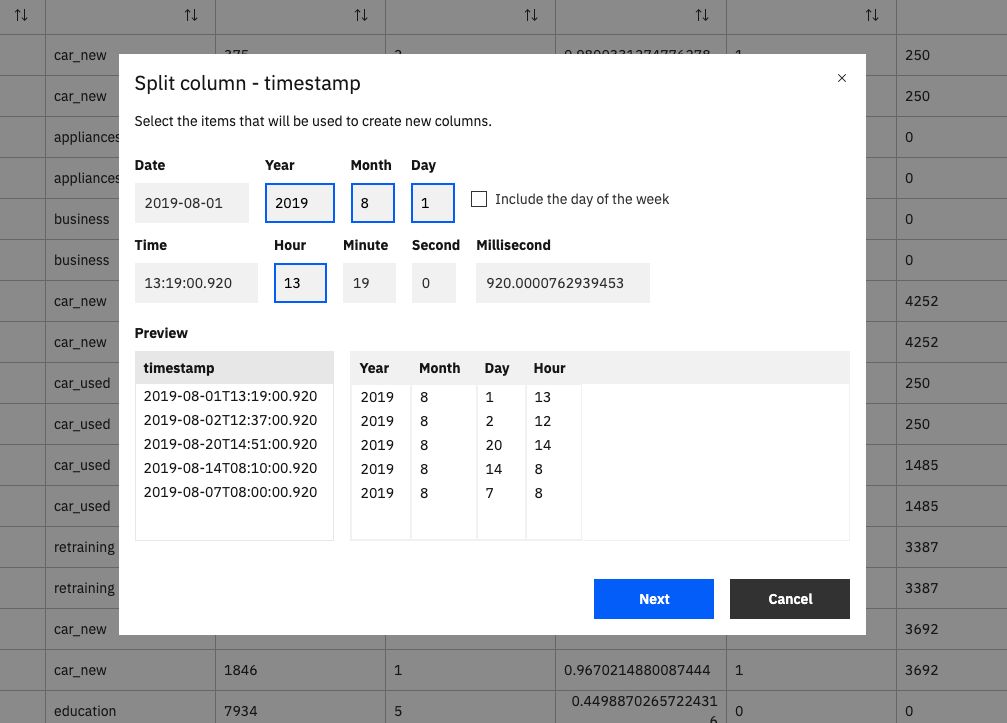Click the Day header in preview

pyautogui.click(x=496, y=368)
